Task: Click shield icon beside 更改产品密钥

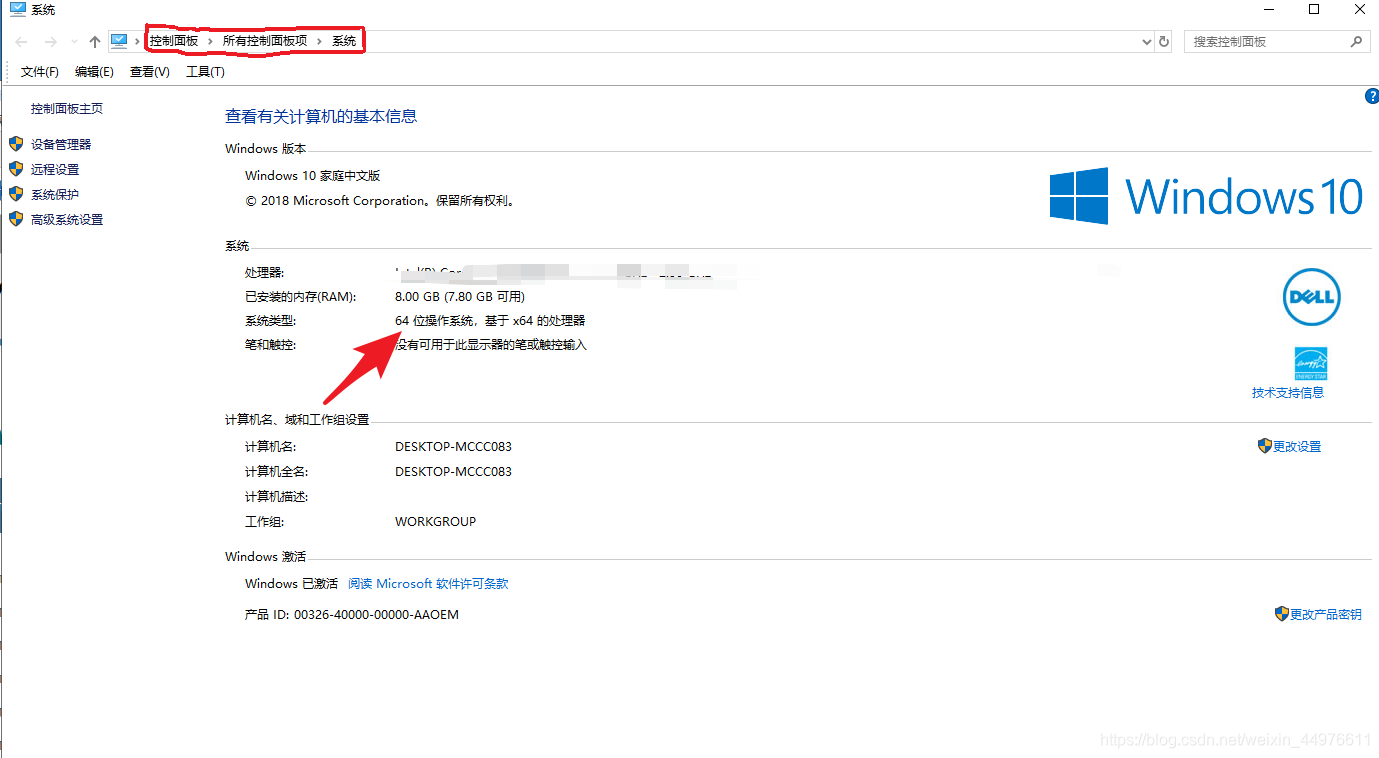Action: pos(1282,614)
